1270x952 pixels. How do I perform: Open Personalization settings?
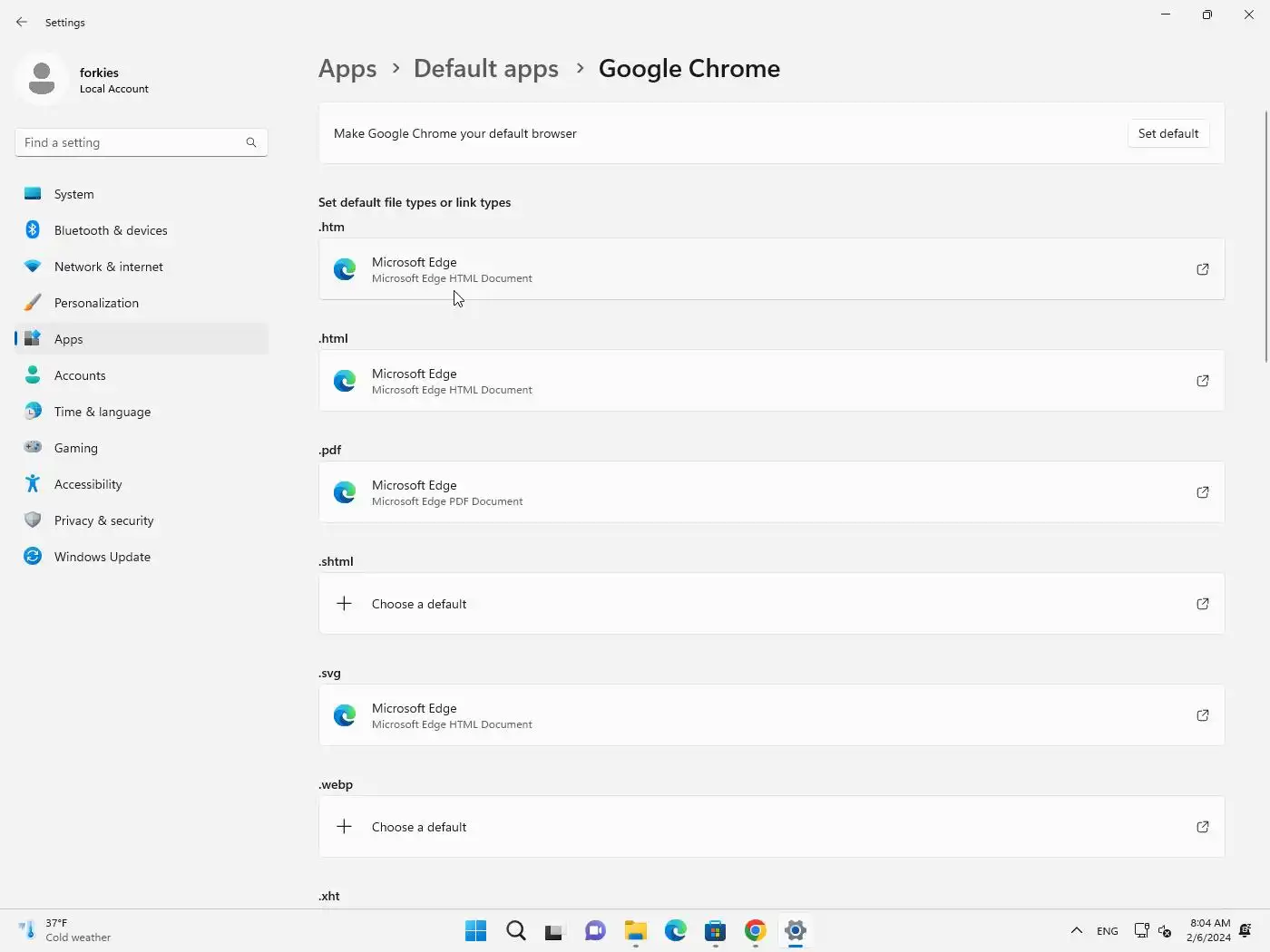(x=142, y=303)
